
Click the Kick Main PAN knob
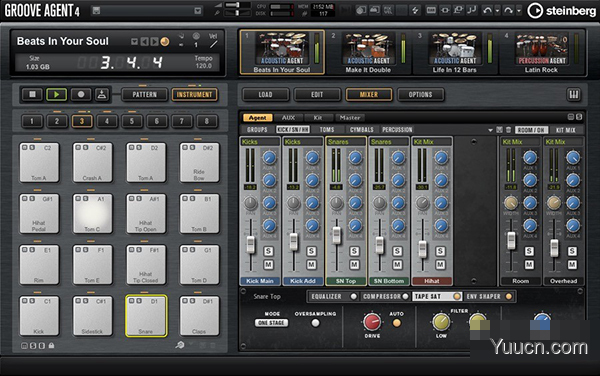click(x=250, y=203)
